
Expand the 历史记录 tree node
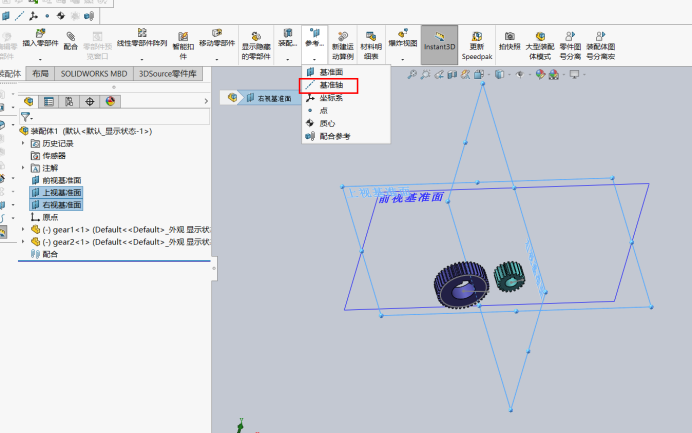click(23, 143)
